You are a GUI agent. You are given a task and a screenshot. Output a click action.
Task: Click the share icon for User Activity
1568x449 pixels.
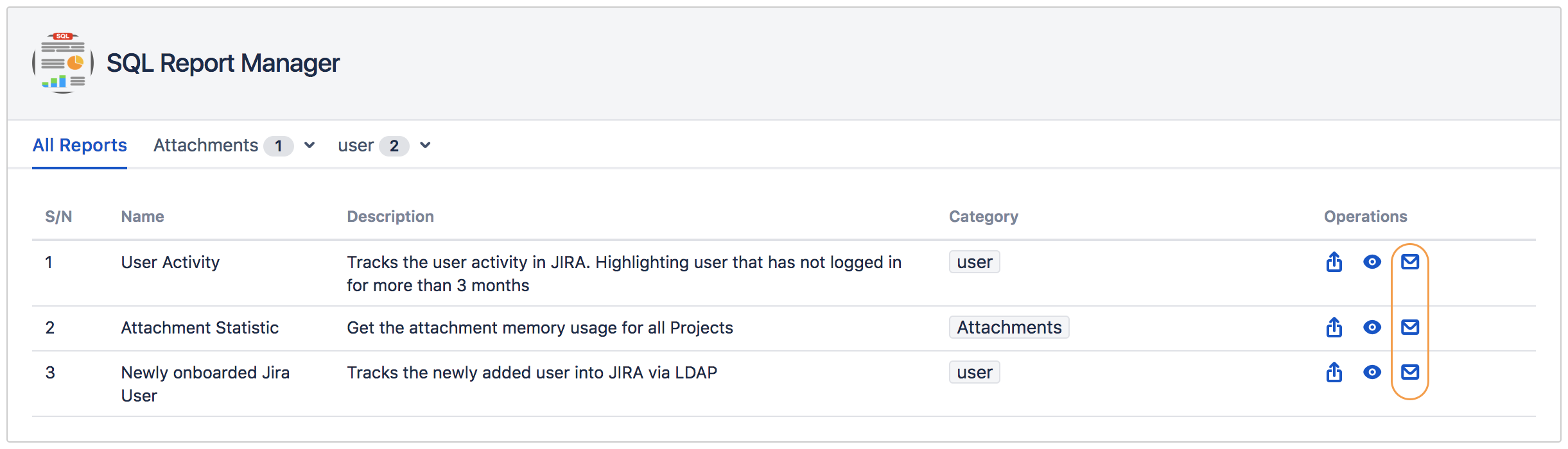[1334, 262]
